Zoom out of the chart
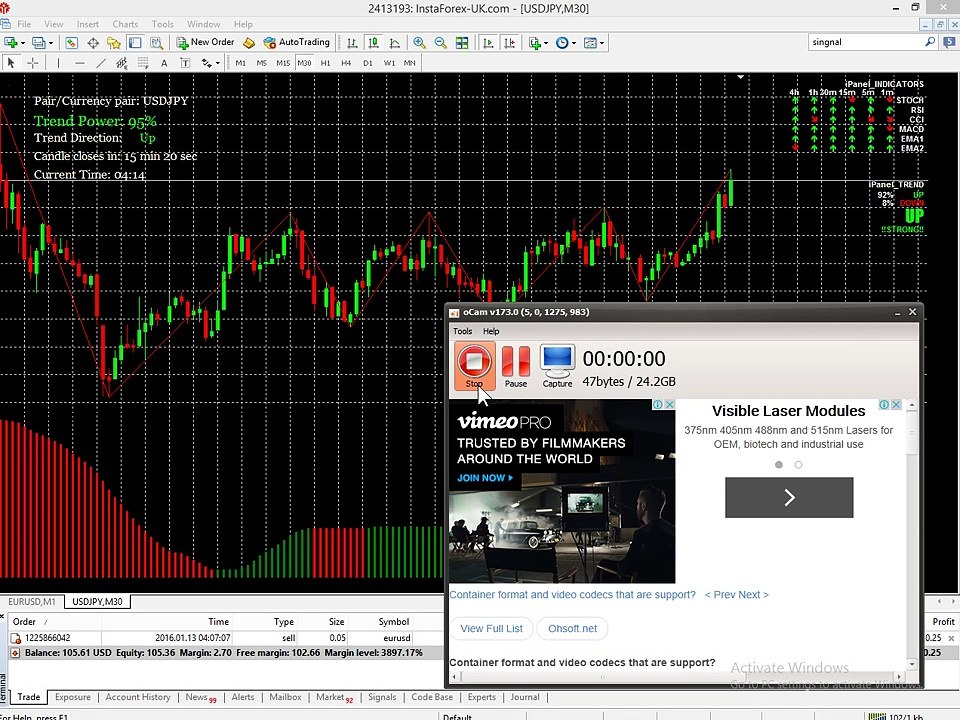The width and height of the screenshot is (960, 720). [441, 42]
